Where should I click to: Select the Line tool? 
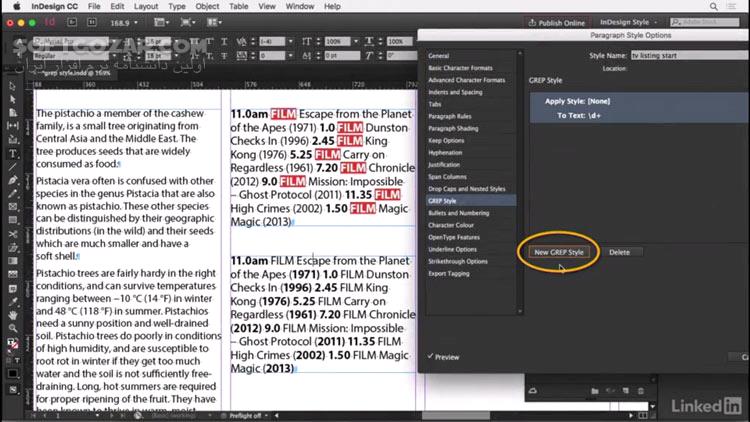[12, 167]
